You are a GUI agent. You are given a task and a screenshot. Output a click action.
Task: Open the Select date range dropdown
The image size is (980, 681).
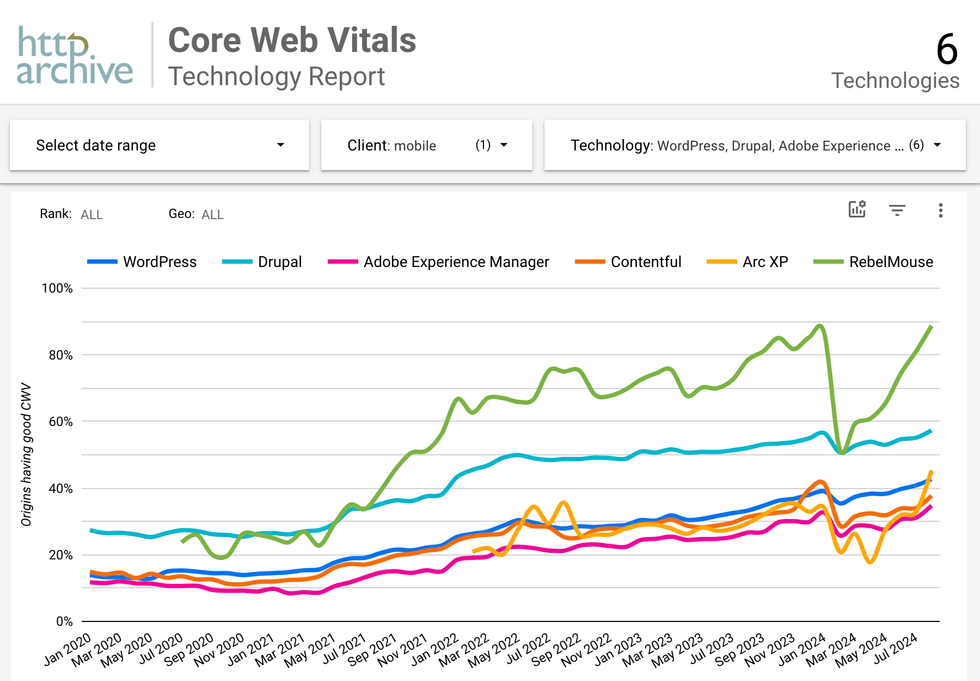click(159, 145)
